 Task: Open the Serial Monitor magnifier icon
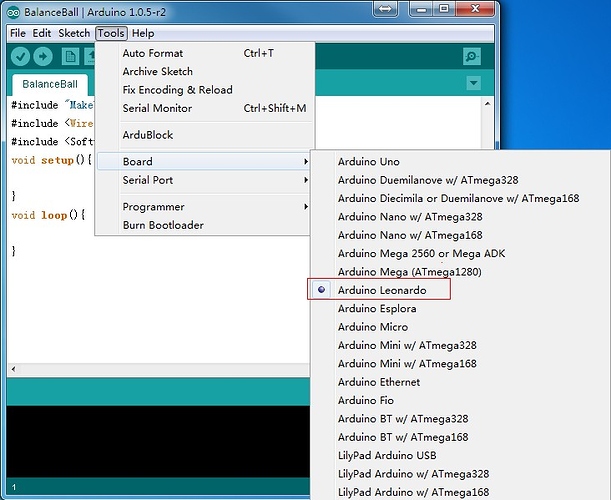click(471, 57)
